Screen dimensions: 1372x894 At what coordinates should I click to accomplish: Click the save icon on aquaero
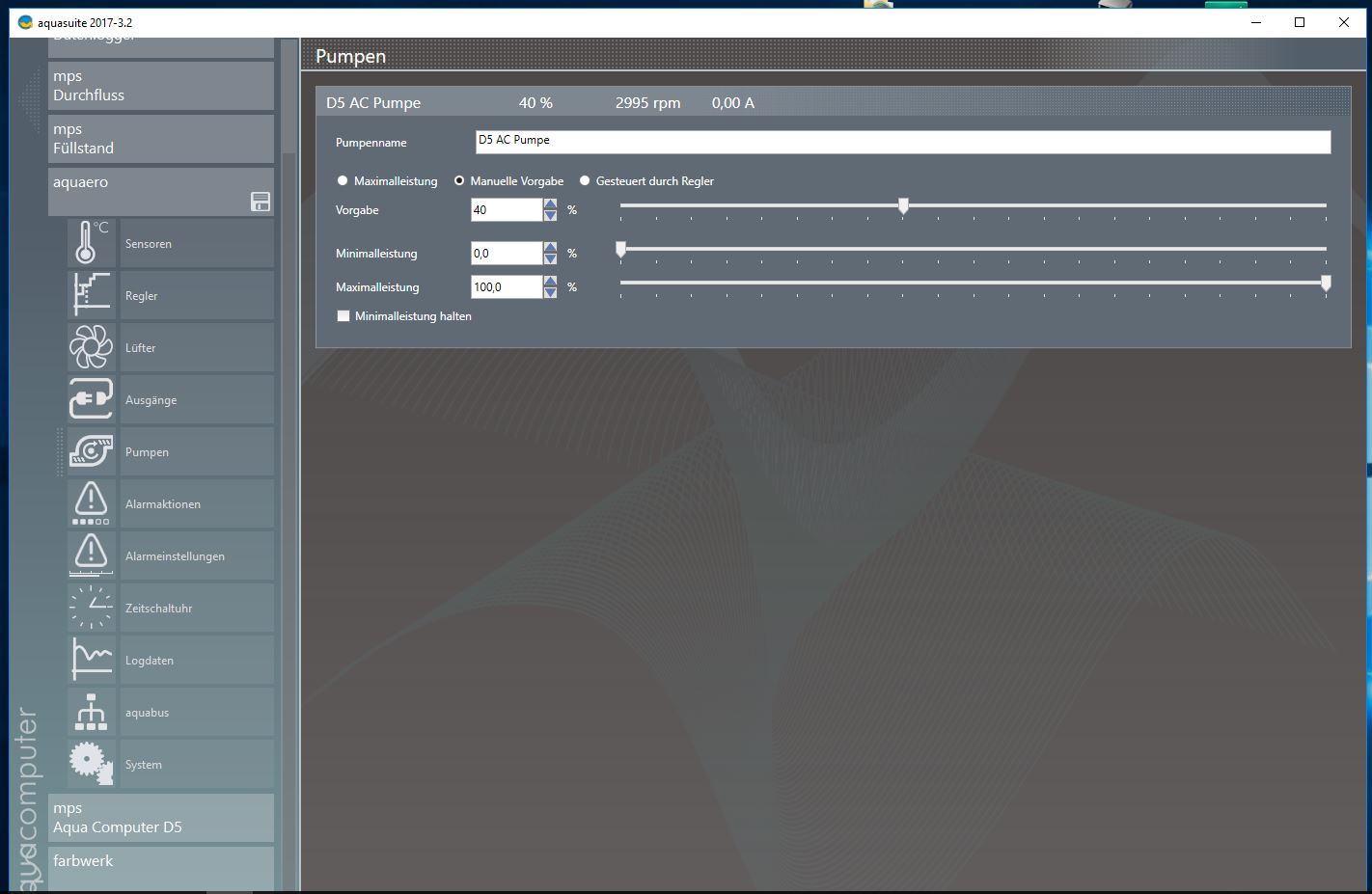pyautogui.click(x=261, y=202)
